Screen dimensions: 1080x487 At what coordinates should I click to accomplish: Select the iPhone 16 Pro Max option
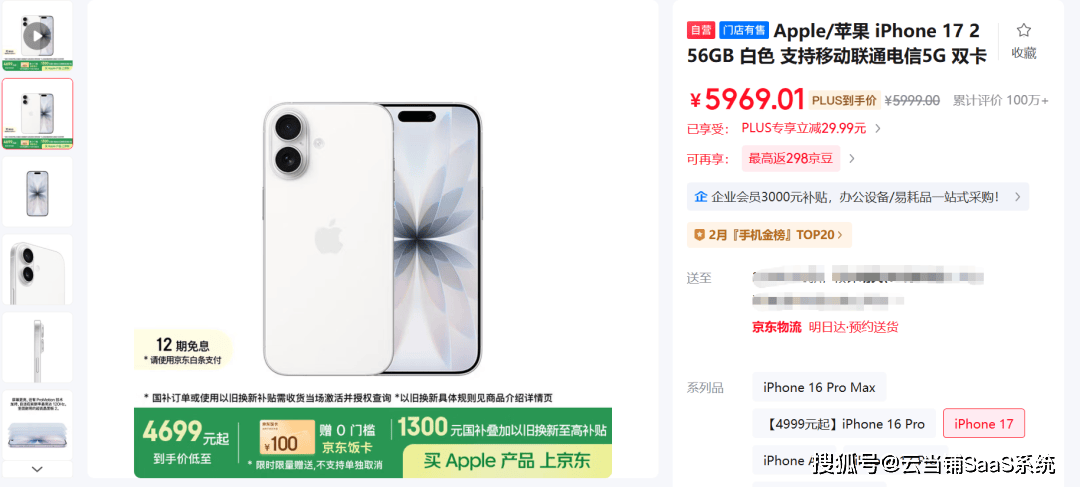[x=819, y=387]
